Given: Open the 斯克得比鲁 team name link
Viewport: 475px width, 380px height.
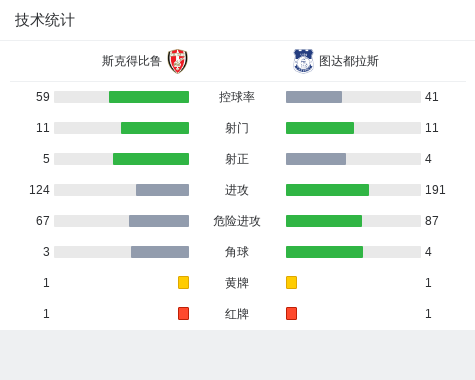Looking at the screenshot, I should [132, 61].
